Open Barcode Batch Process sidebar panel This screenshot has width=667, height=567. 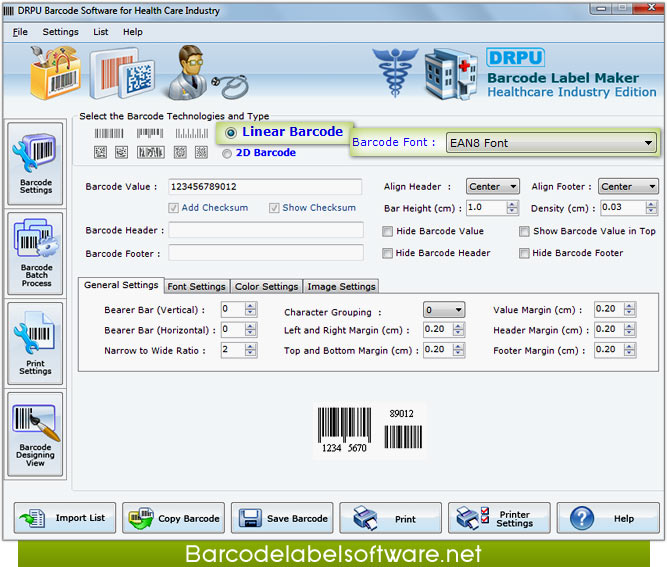tap(35, 254)
